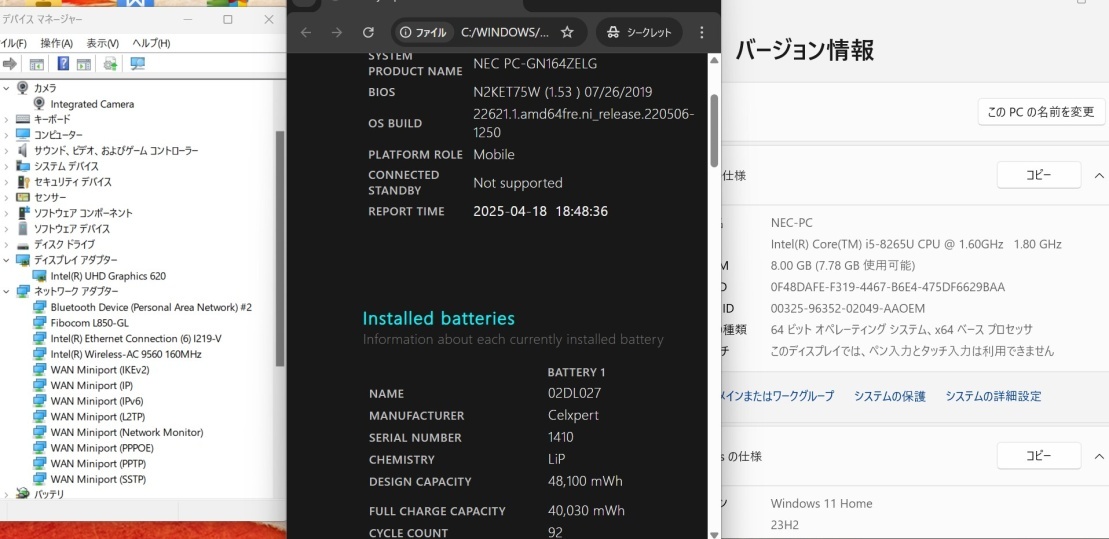Select Intel(R) Ethernet Connection (6) I219-V
This screenshot has height=539, width=1109.
136,338
